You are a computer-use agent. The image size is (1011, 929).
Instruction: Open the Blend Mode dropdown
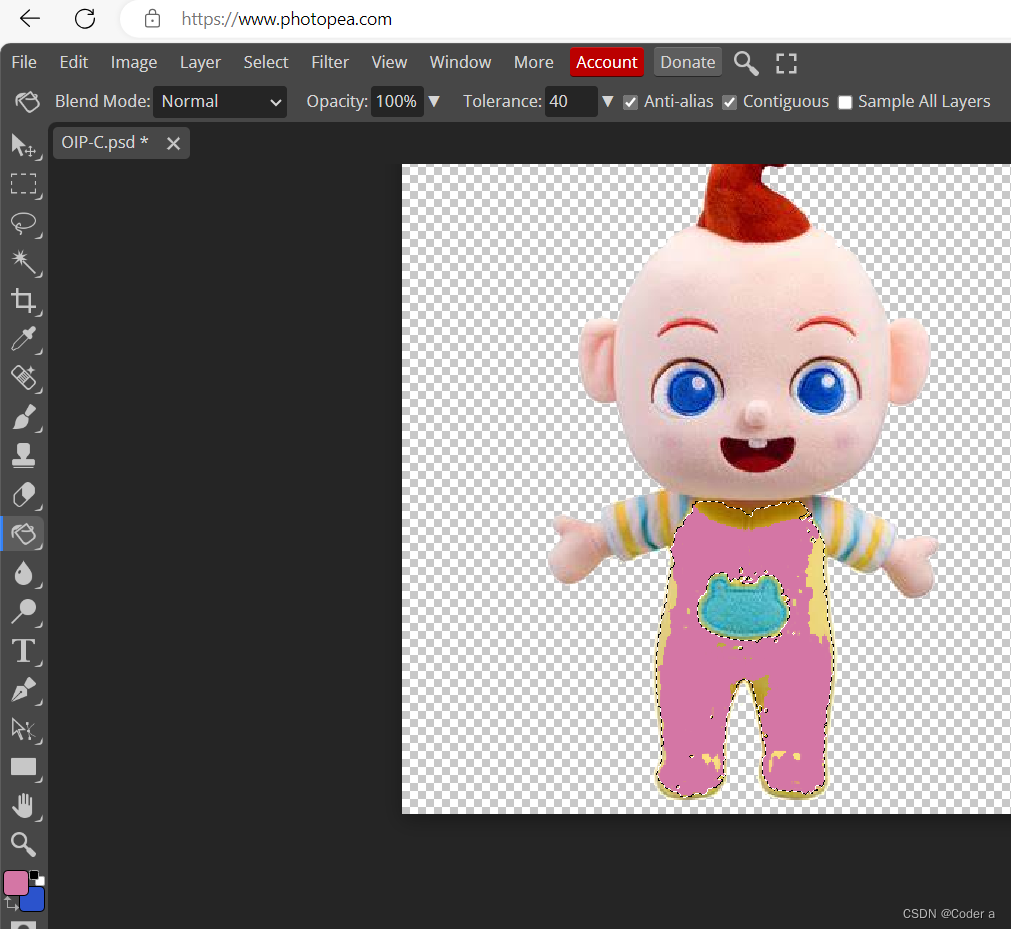[220, 102]
